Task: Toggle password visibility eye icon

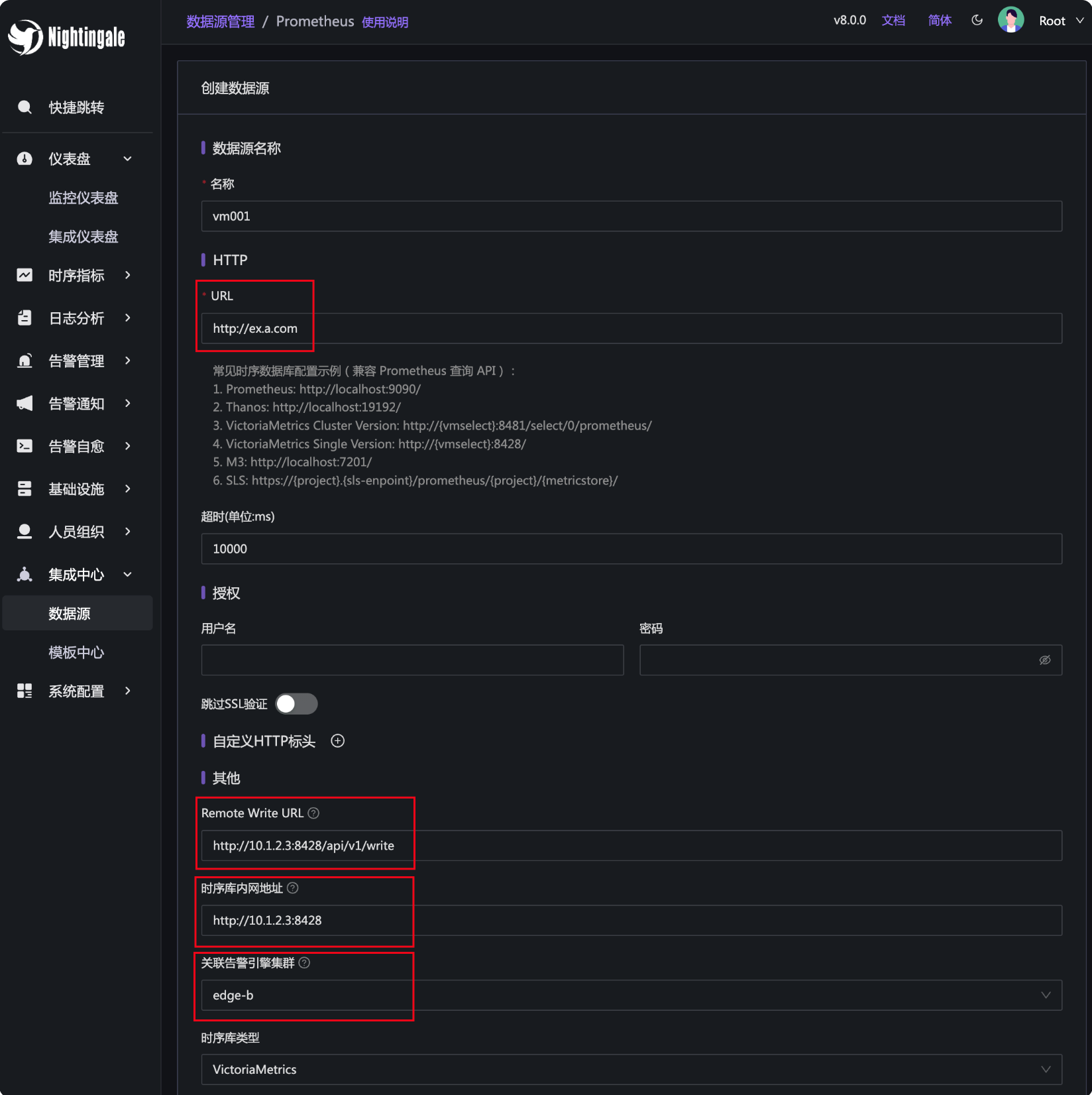Action: coord(1045,660)
